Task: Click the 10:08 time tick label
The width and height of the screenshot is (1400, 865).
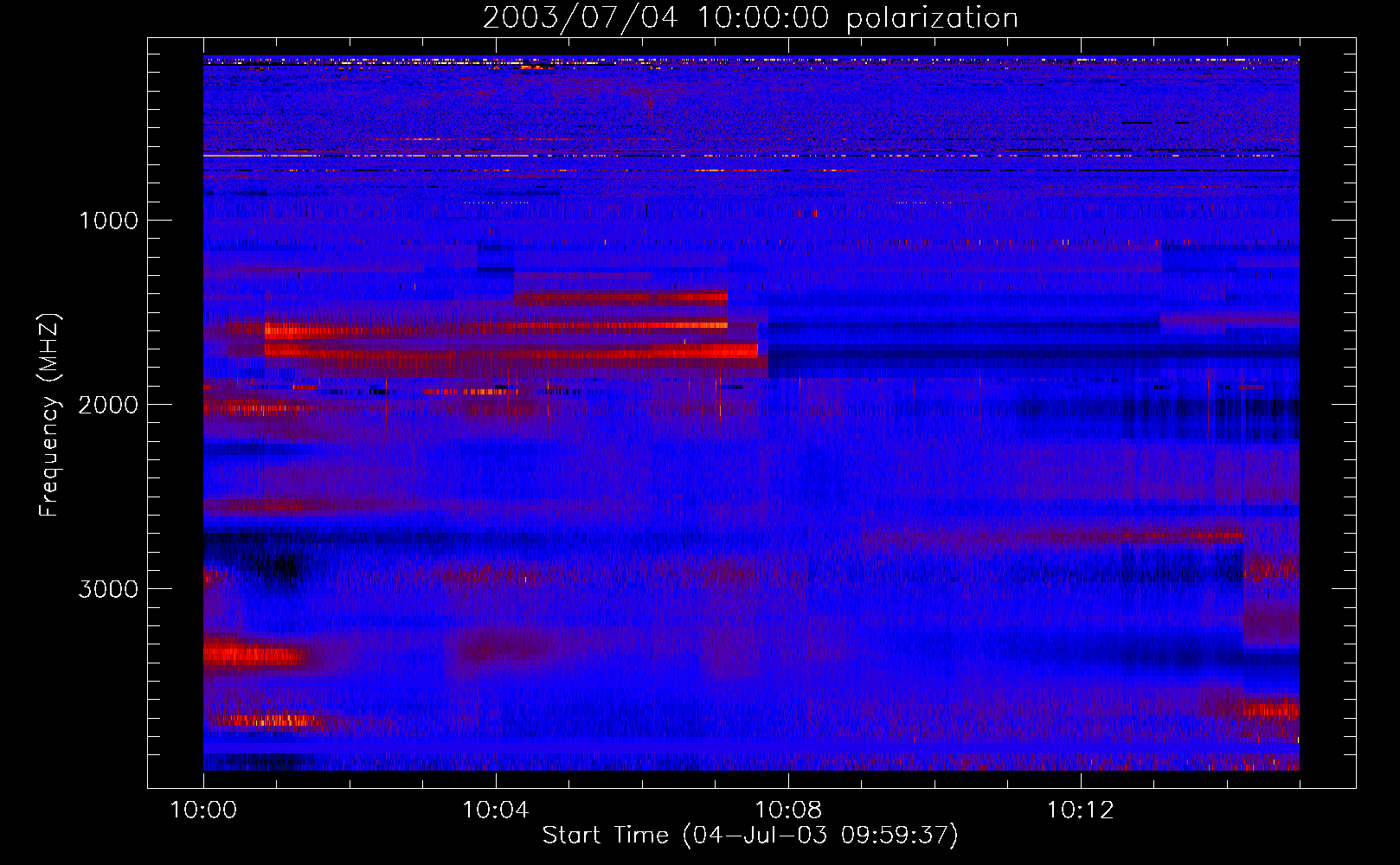Action: point(788,811)
